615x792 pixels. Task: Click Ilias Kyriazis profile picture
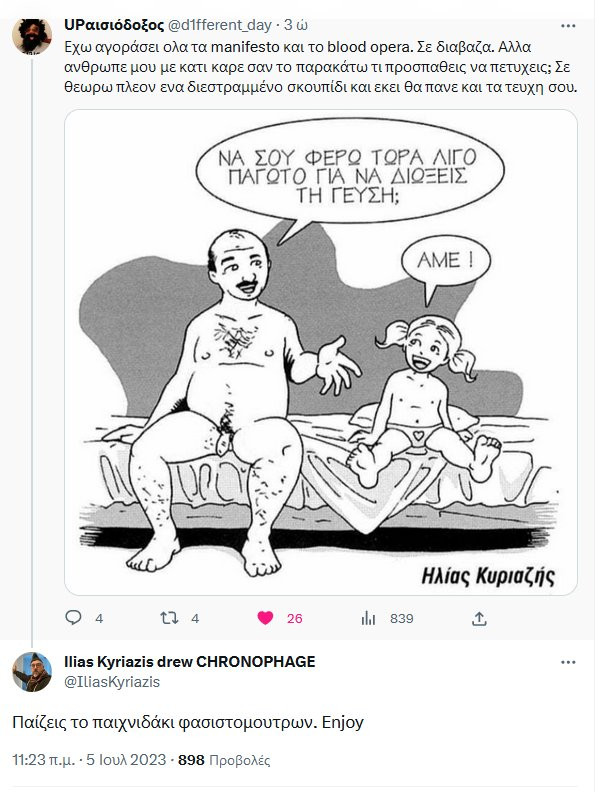(x=31, y=671)
